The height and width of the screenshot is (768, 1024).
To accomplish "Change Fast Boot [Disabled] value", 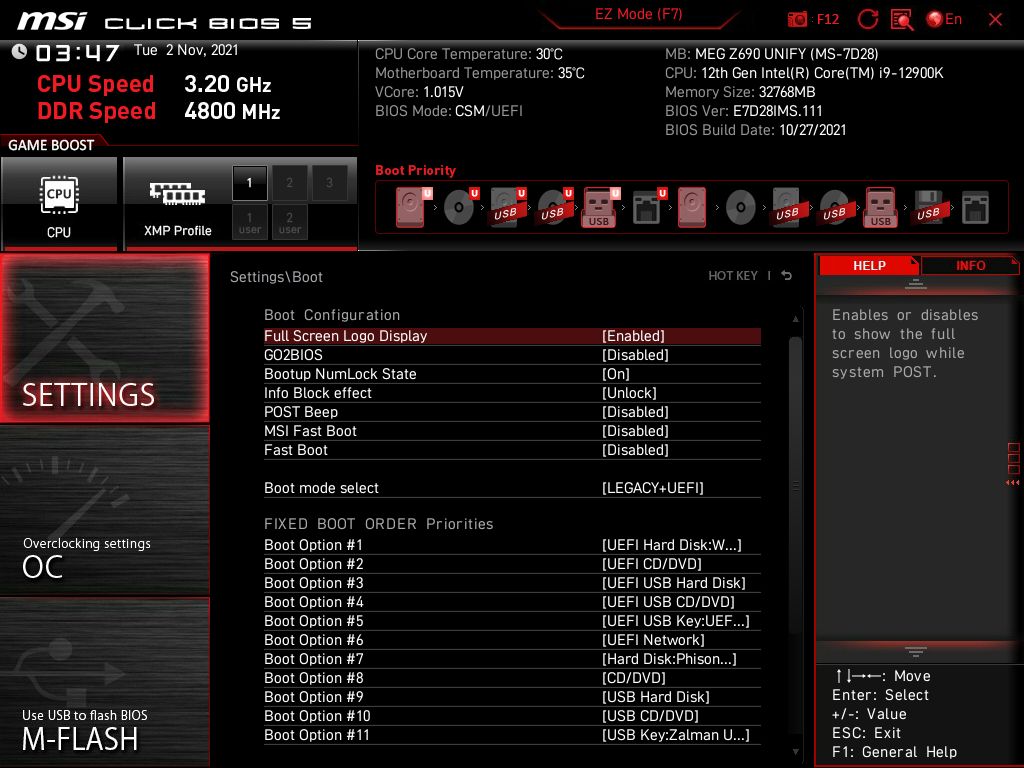I will tap(635, 449).
